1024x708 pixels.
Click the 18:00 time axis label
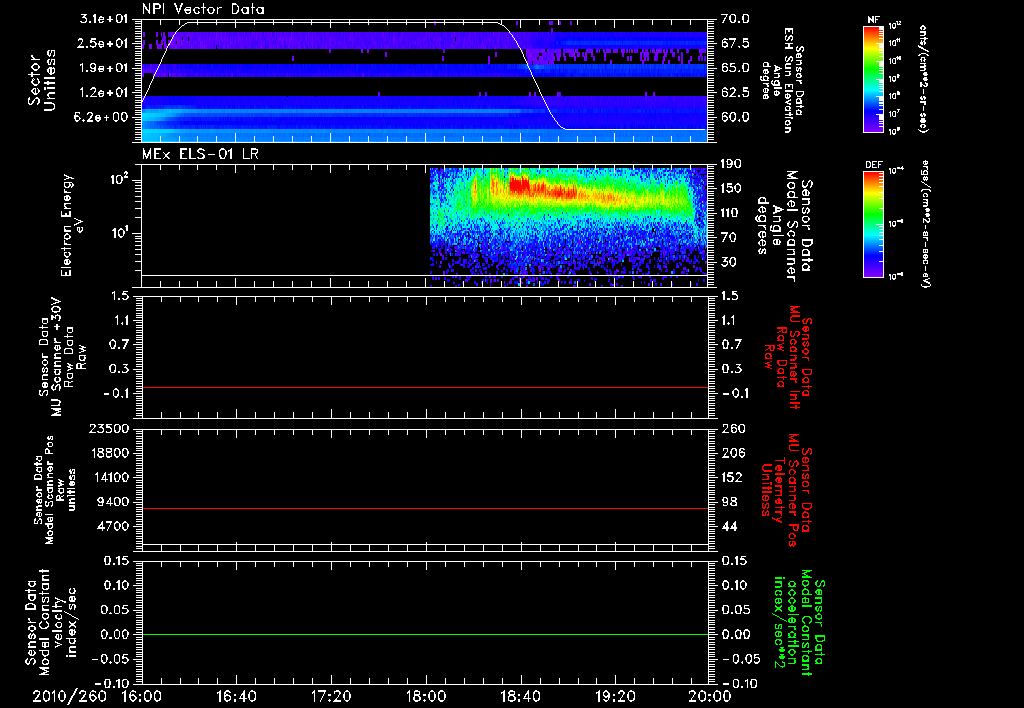[x=426, y=696]
